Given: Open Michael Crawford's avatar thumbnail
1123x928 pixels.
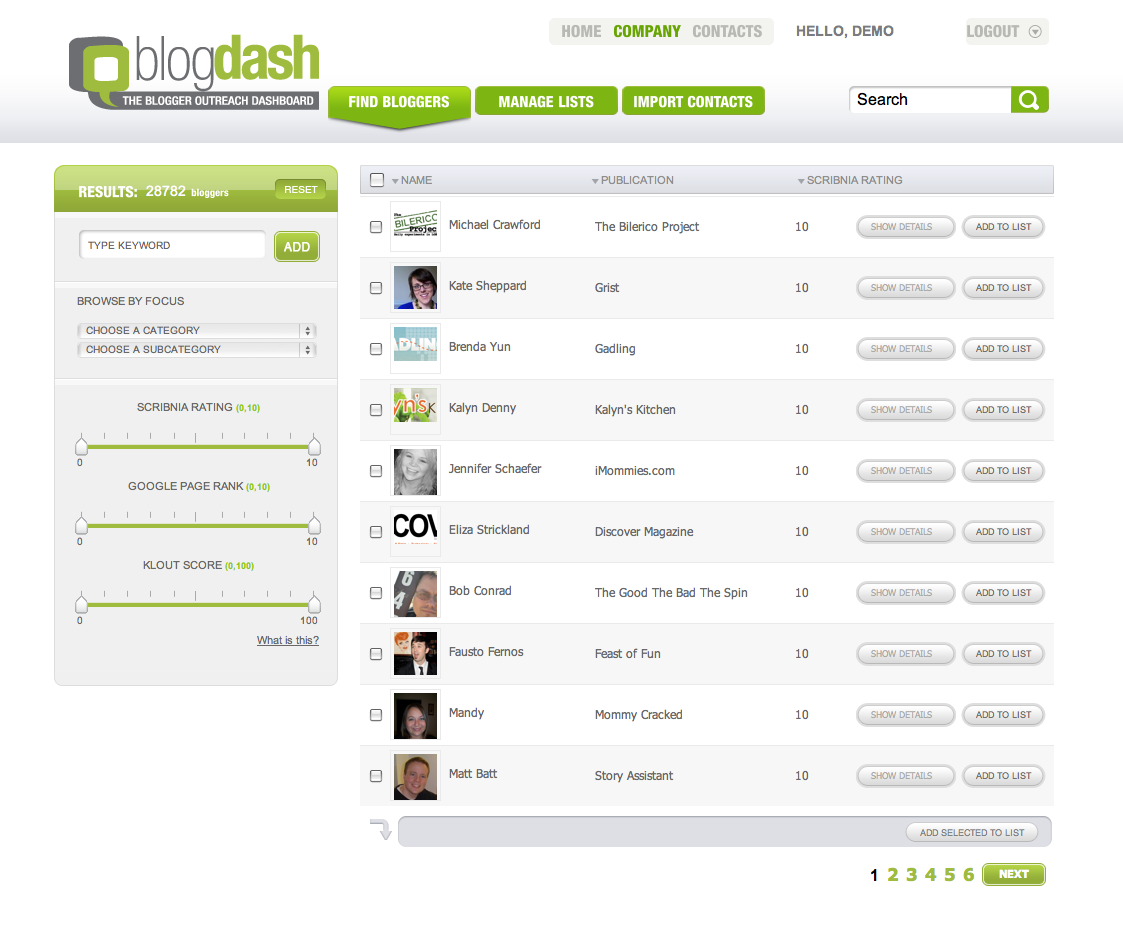Looking at the screenshot, I should tap(415, 226).
